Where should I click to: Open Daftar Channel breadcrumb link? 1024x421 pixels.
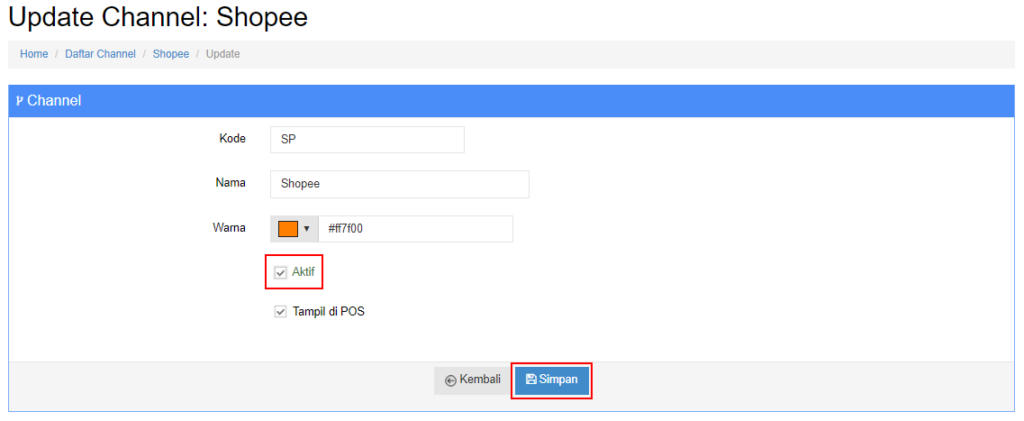coord(101,54)
